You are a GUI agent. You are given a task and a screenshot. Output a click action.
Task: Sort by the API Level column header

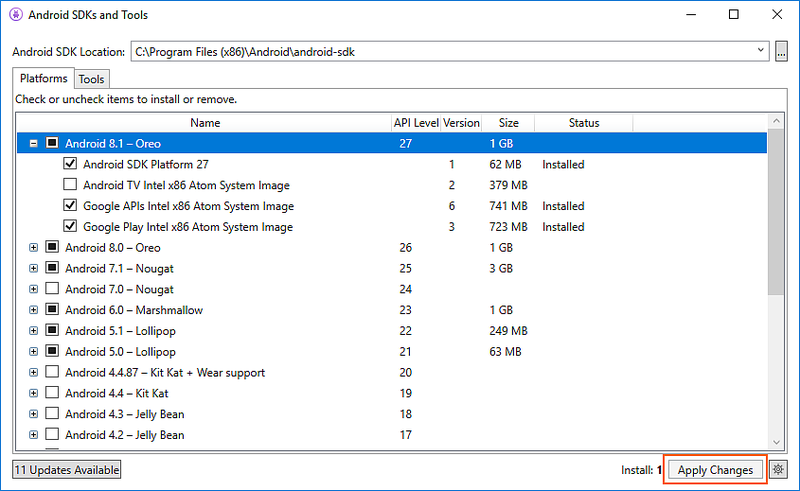[415, 123]
